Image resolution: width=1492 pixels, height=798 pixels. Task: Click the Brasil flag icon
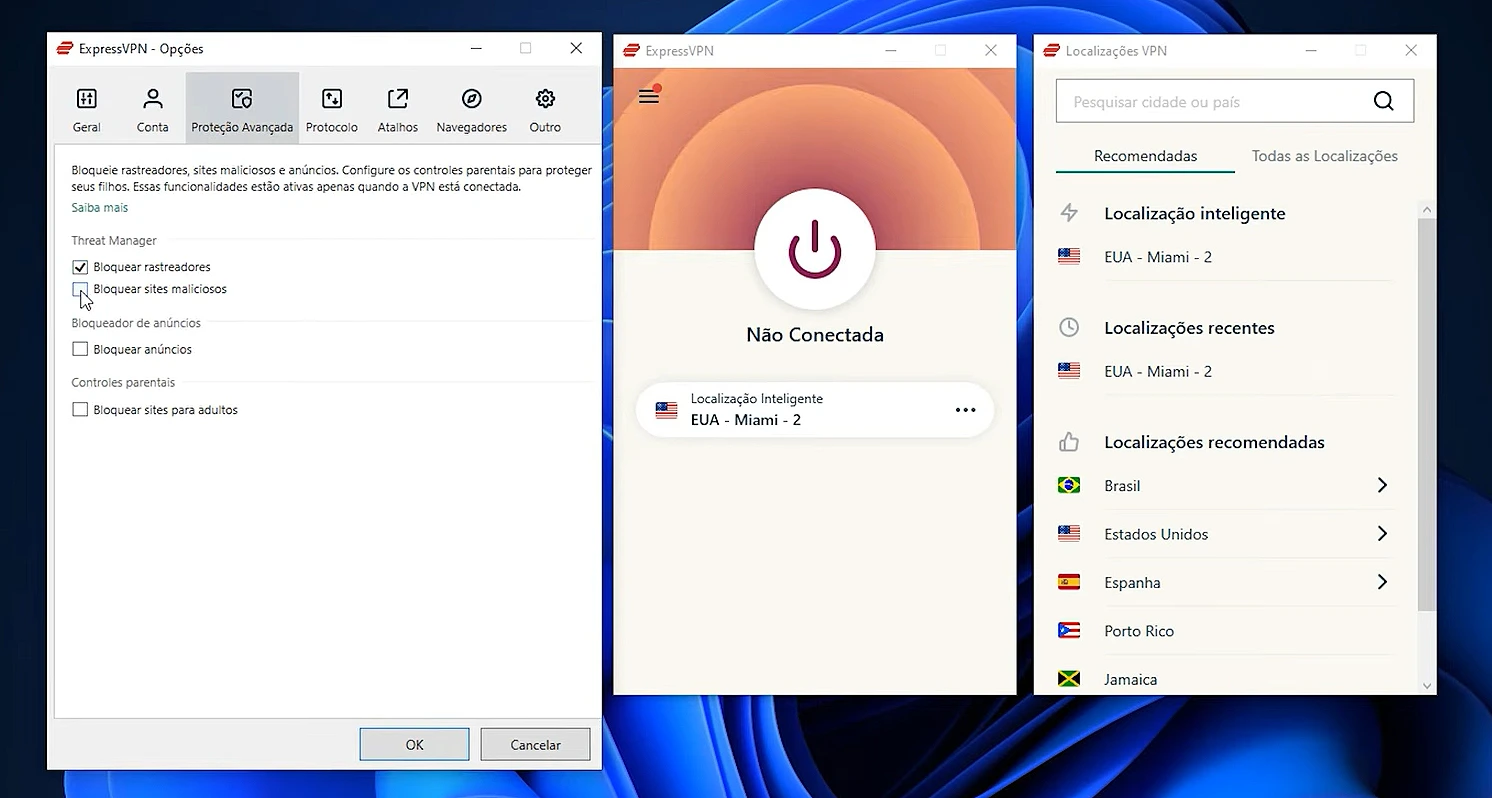point(1069,485)
